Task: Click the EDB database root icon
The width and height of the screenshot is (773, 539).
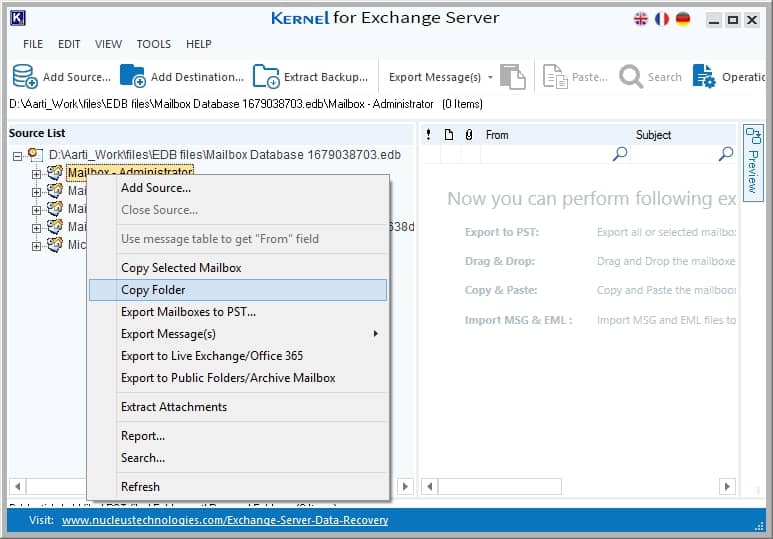Action: 35,155
